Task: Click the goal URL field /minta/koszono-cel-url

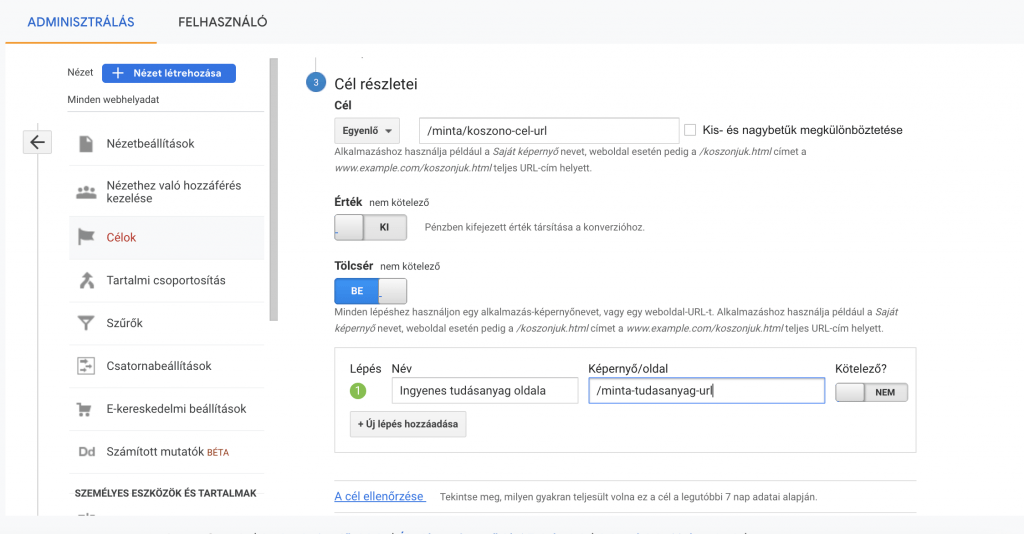Action: tap(549, 131)
